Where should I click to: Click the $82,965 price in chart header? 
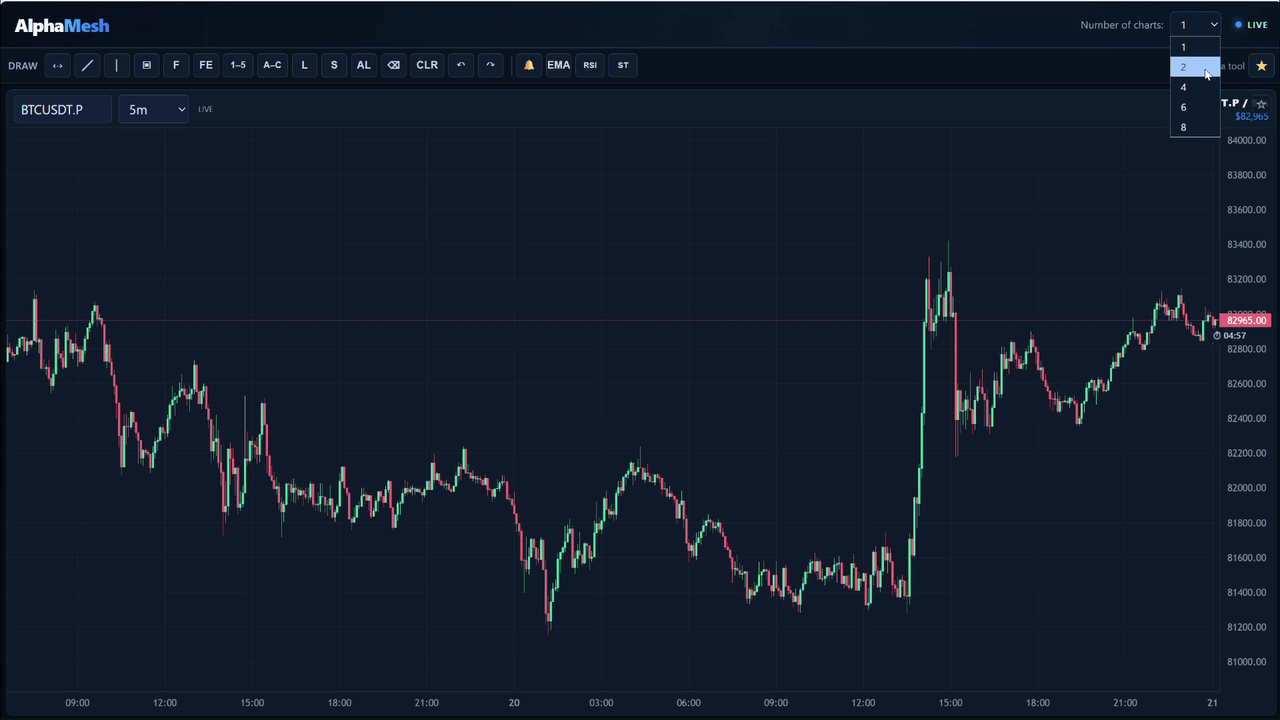point(1251,117)
